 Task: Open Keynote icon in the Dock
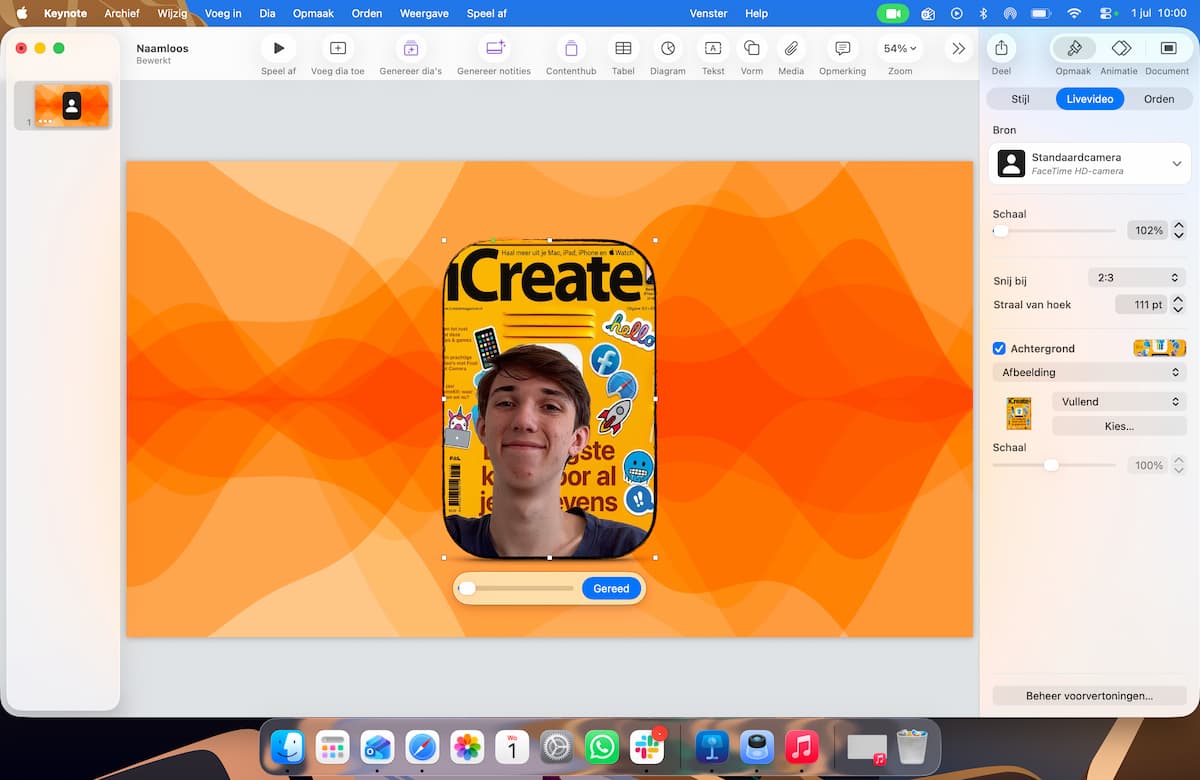coord(712,747)
